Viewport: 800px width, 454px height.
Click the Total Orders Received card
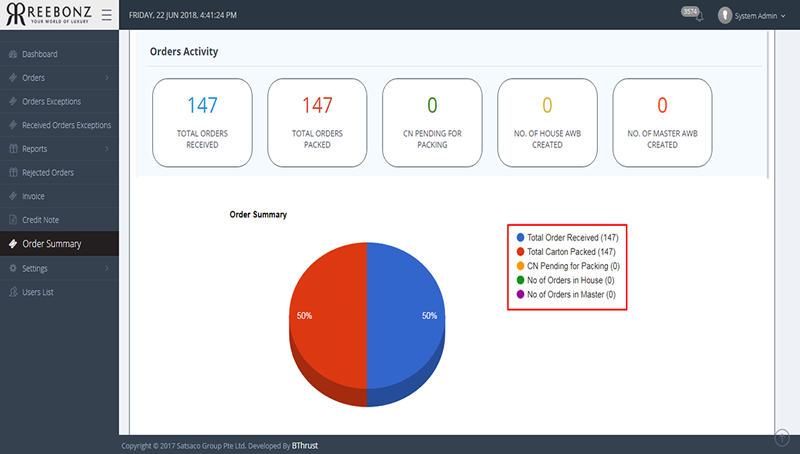pos(202,122)
